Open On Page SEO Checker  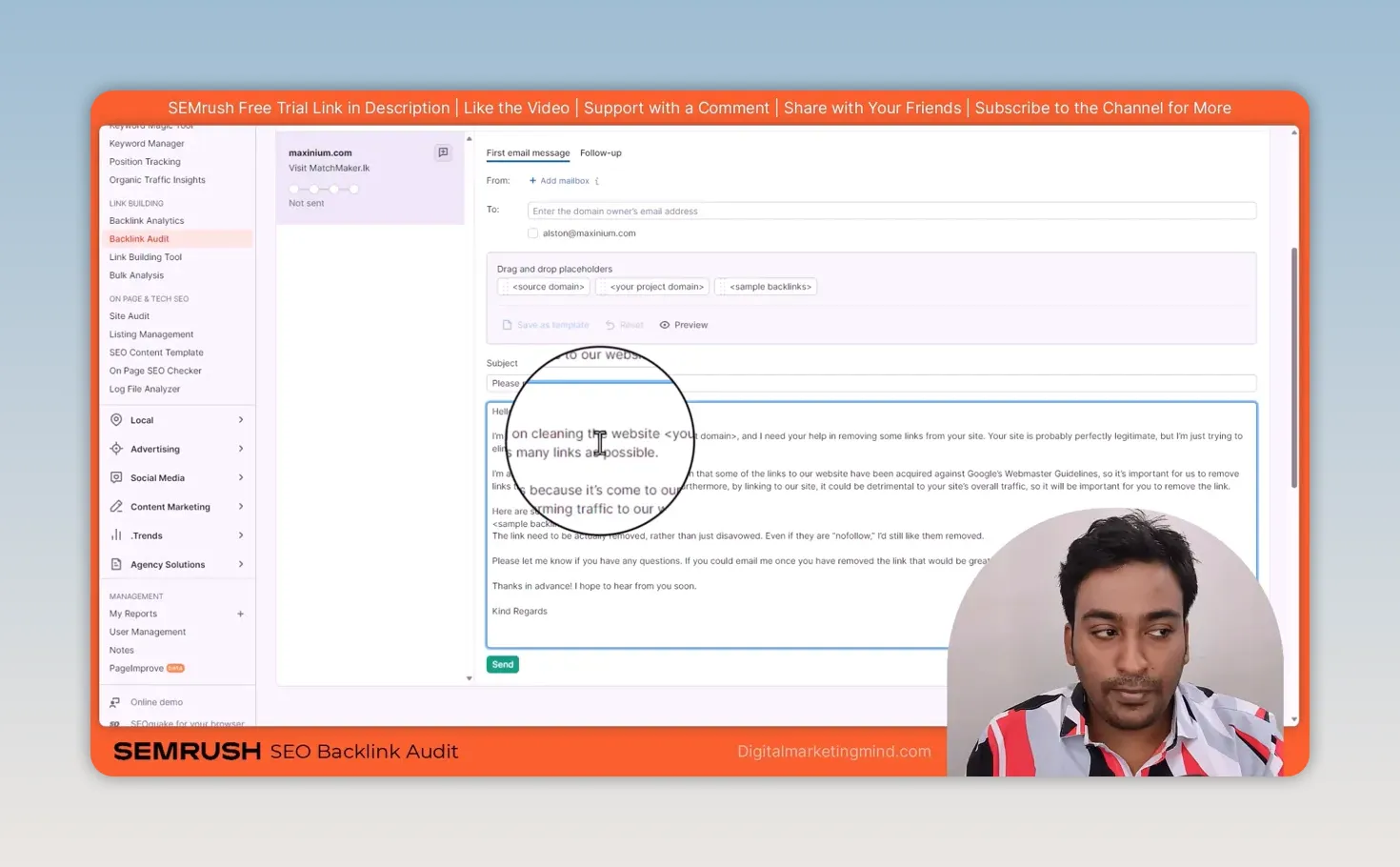click(x=155, y=371)
